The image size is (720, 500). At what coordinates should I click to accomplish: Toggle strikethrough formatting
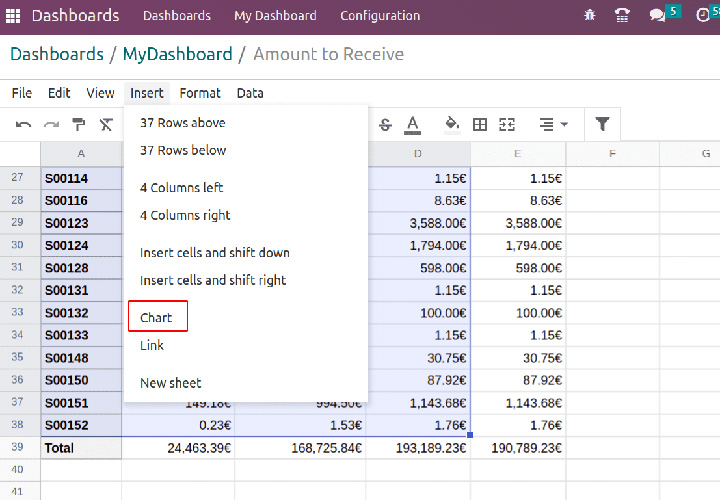pyautogui.click(x=385, y=124)
